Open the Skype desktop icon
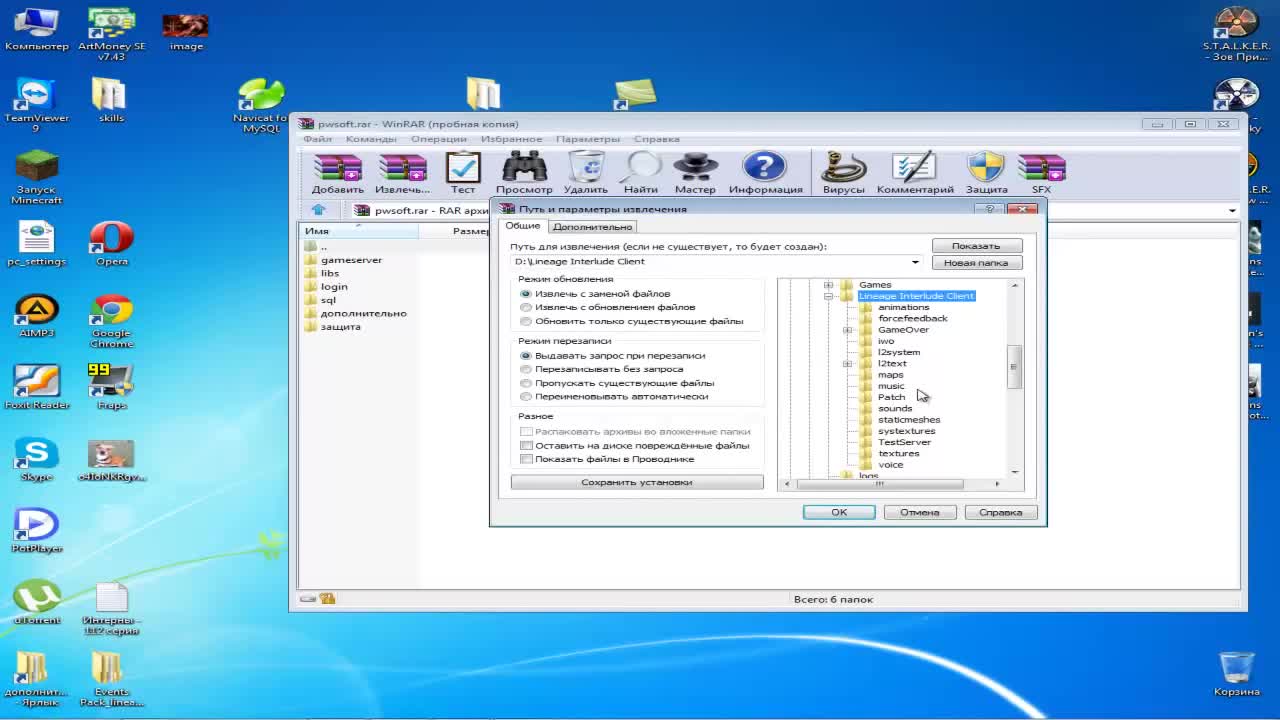This screenshot has height=720, width=1280. (36, 460)
